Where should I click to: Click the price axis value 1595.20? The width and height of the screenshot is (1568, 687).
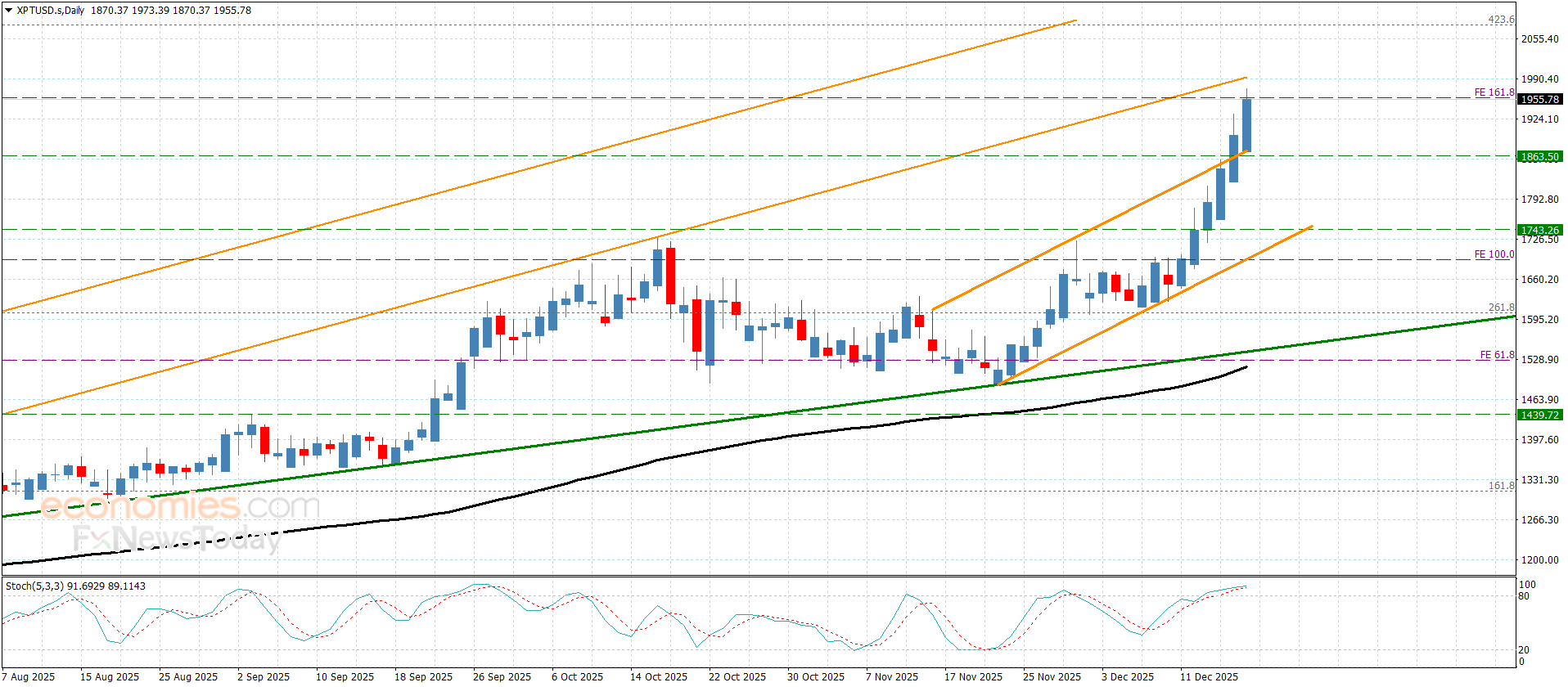pyautogui.click(x=1540, y=319)
